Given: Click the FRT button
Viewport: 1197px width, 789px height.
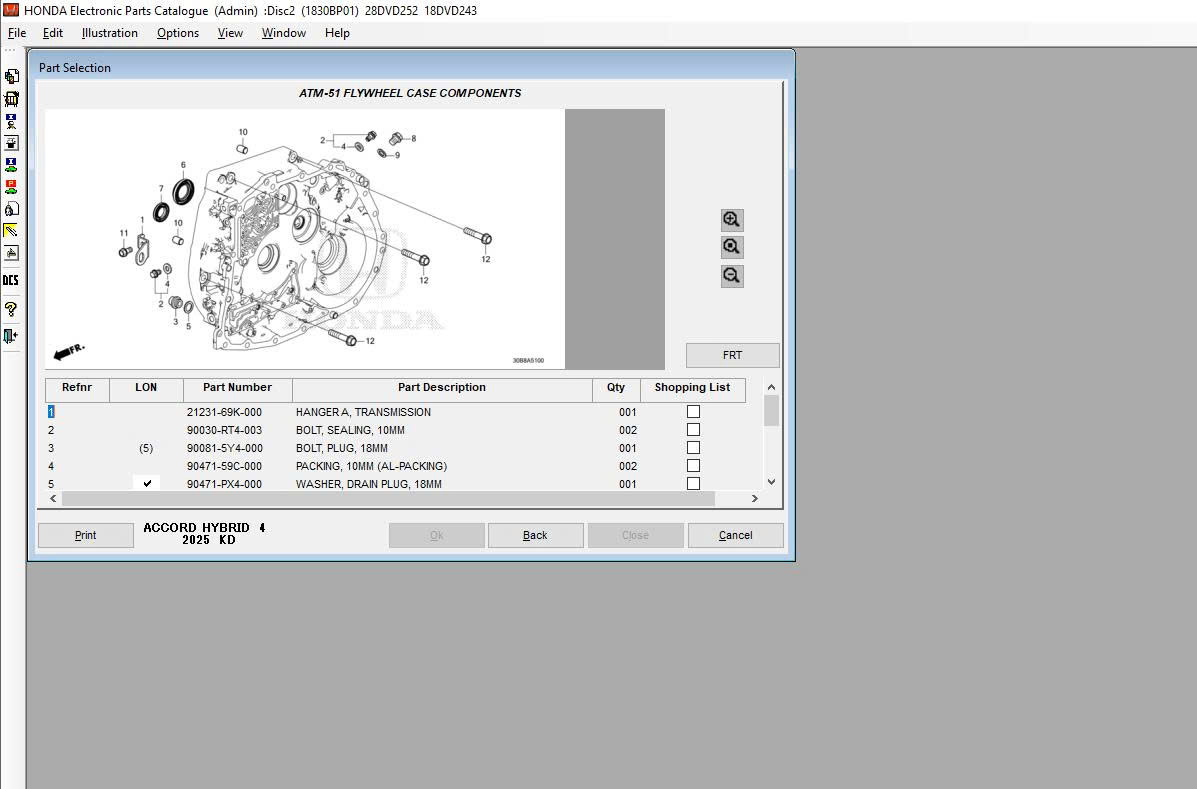Looking at the screenshot, I should click(732, 355).
